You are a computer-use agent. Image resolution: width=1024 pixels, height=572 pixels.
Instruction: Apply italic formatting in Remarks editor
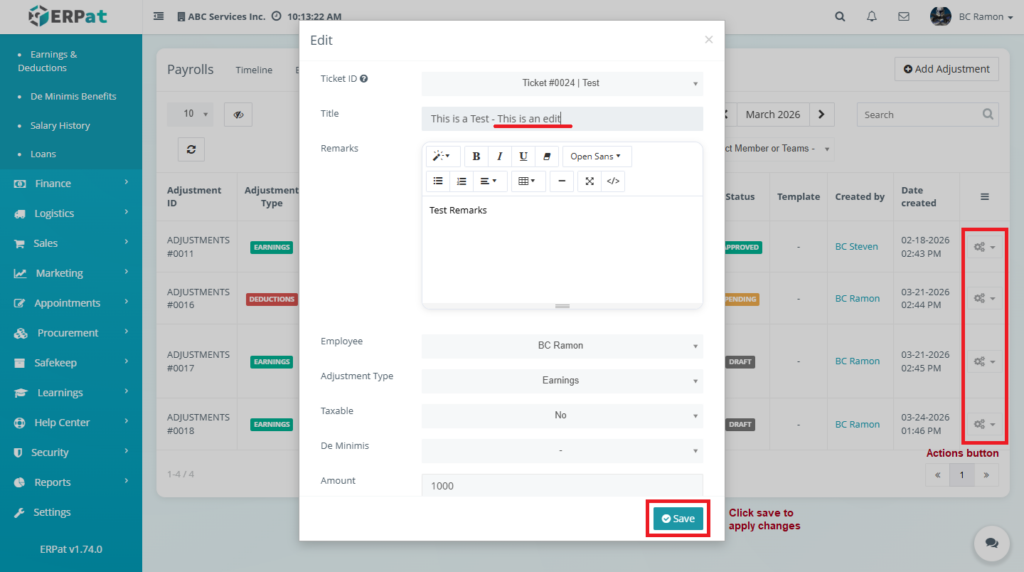pyautogui.click(x=500, y=156)
